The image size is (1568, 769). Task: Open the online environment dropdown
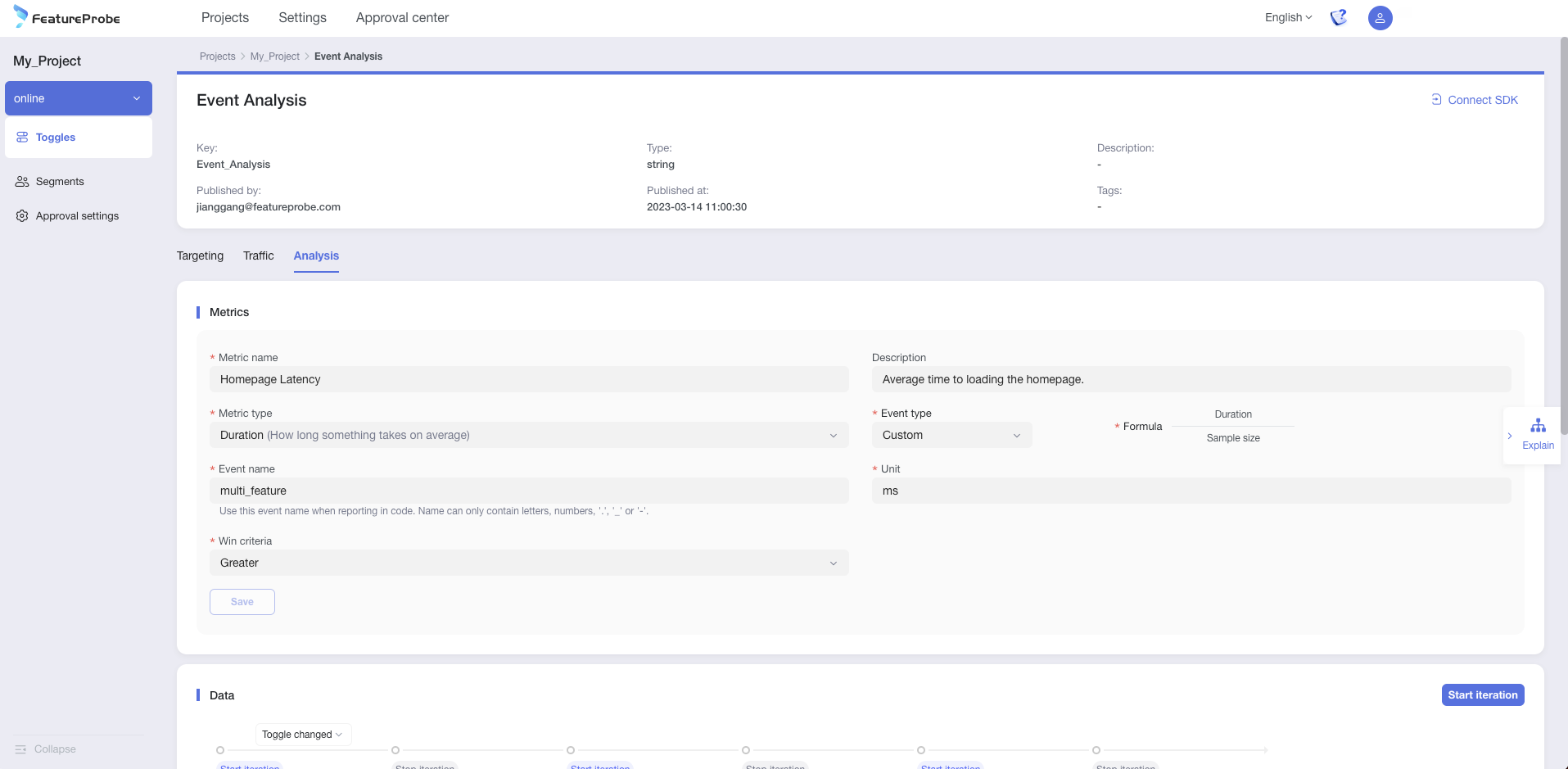click(79, 98)
